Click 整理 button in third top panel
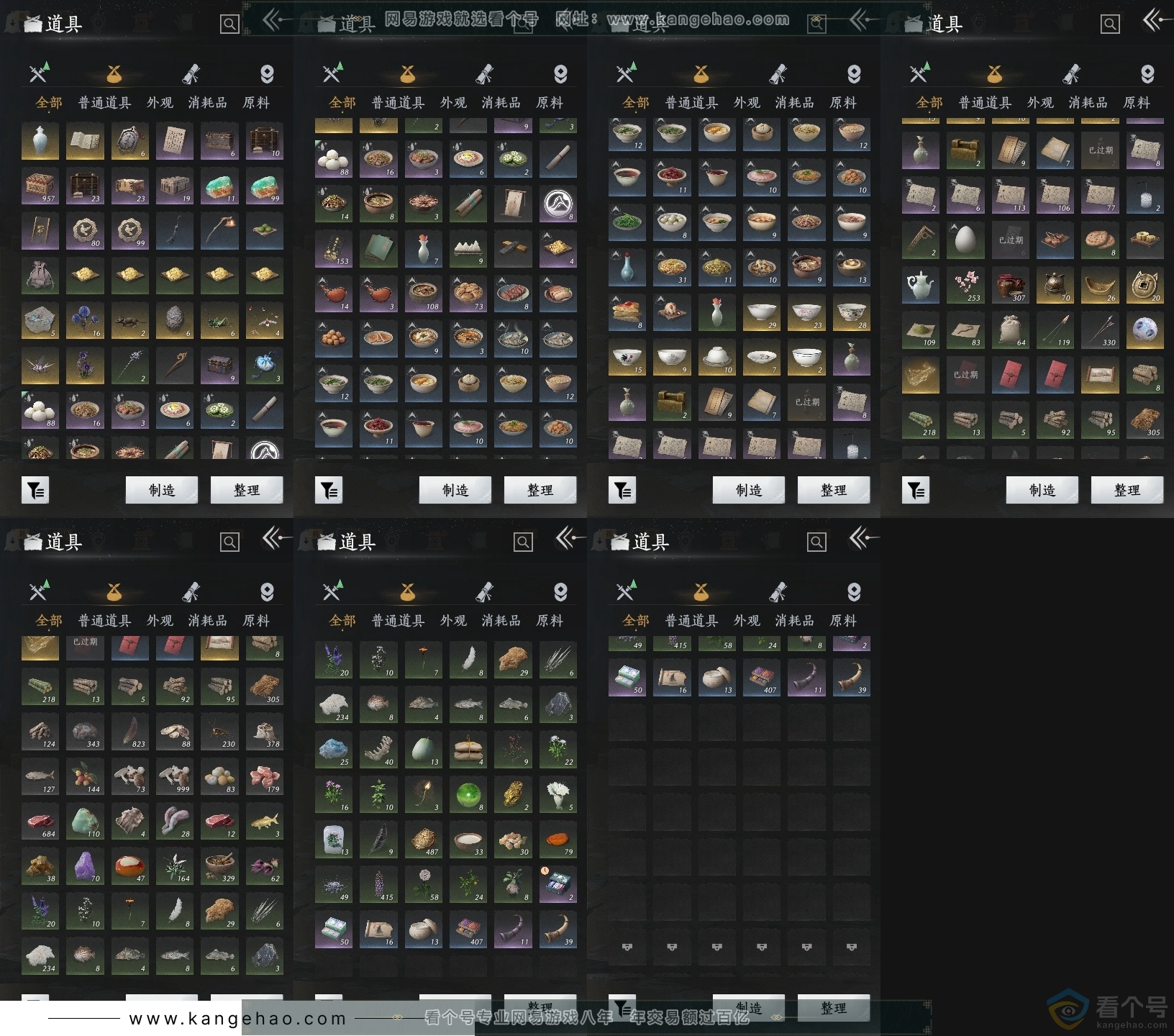Image resolution: width=1174 pixels, height=1036 pixels. [834, 490]
